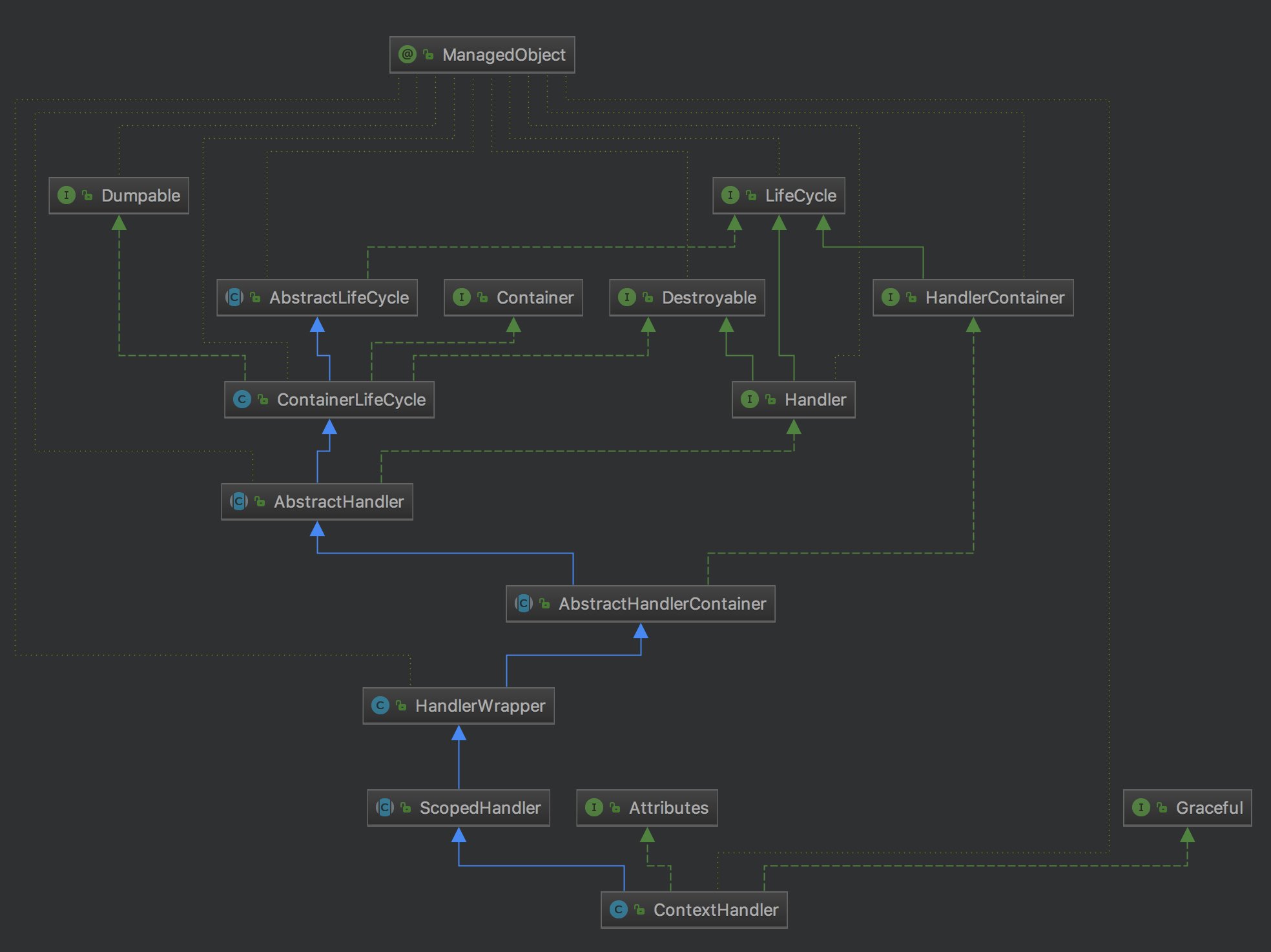Select the Attributes node label
The image size is (1271, 952).
tap(668, 808)
